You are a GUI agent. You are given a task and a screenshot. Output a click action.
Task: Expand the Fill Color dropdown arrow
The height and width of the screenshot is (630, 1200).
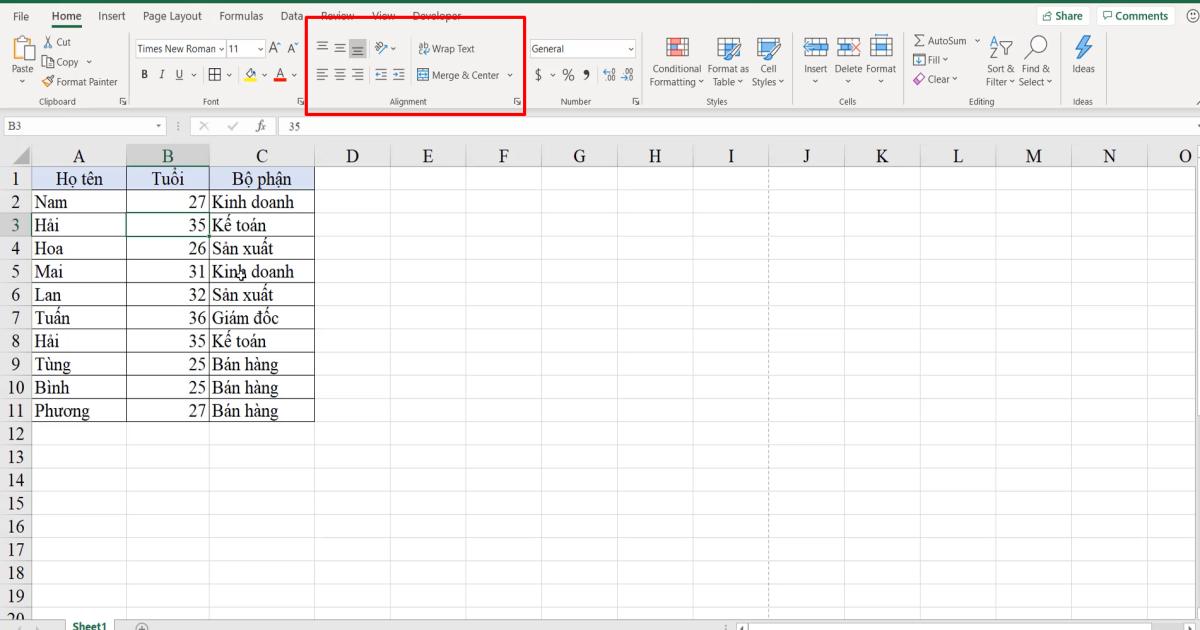(263, 74)
